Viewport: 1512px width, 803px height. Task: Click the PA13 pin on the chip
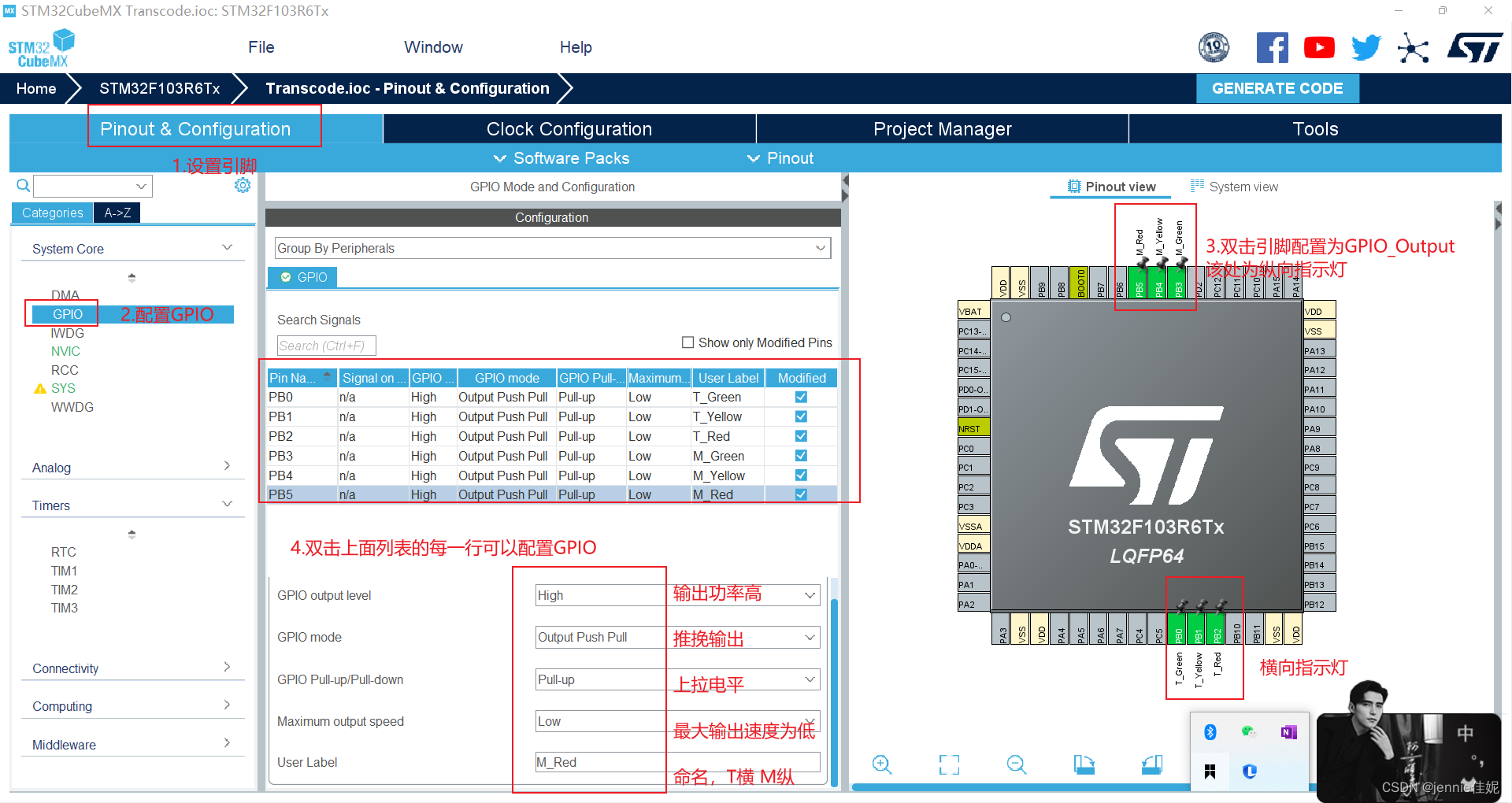pos(1319,350)
